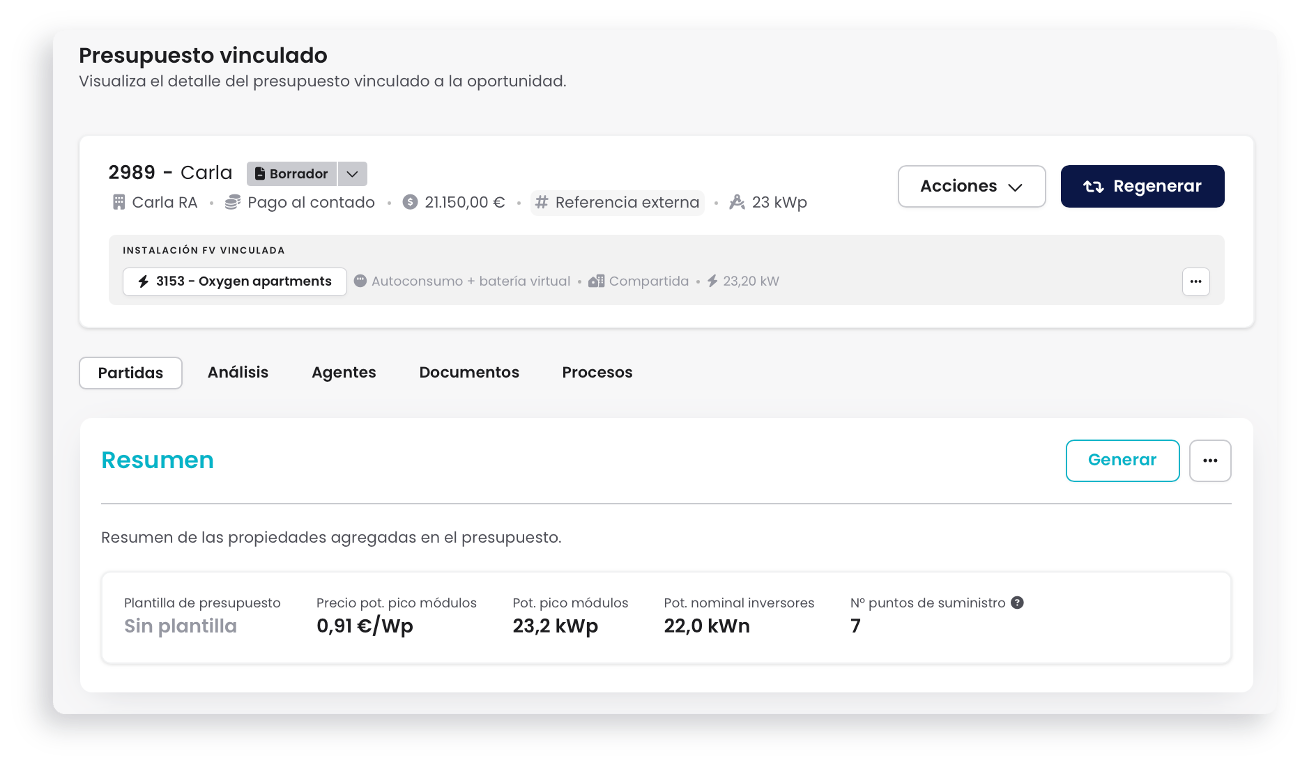The height and width of the screenshot is (766, 1306).
Task: Click the Compartida text
Action: [x=649, y=281]
